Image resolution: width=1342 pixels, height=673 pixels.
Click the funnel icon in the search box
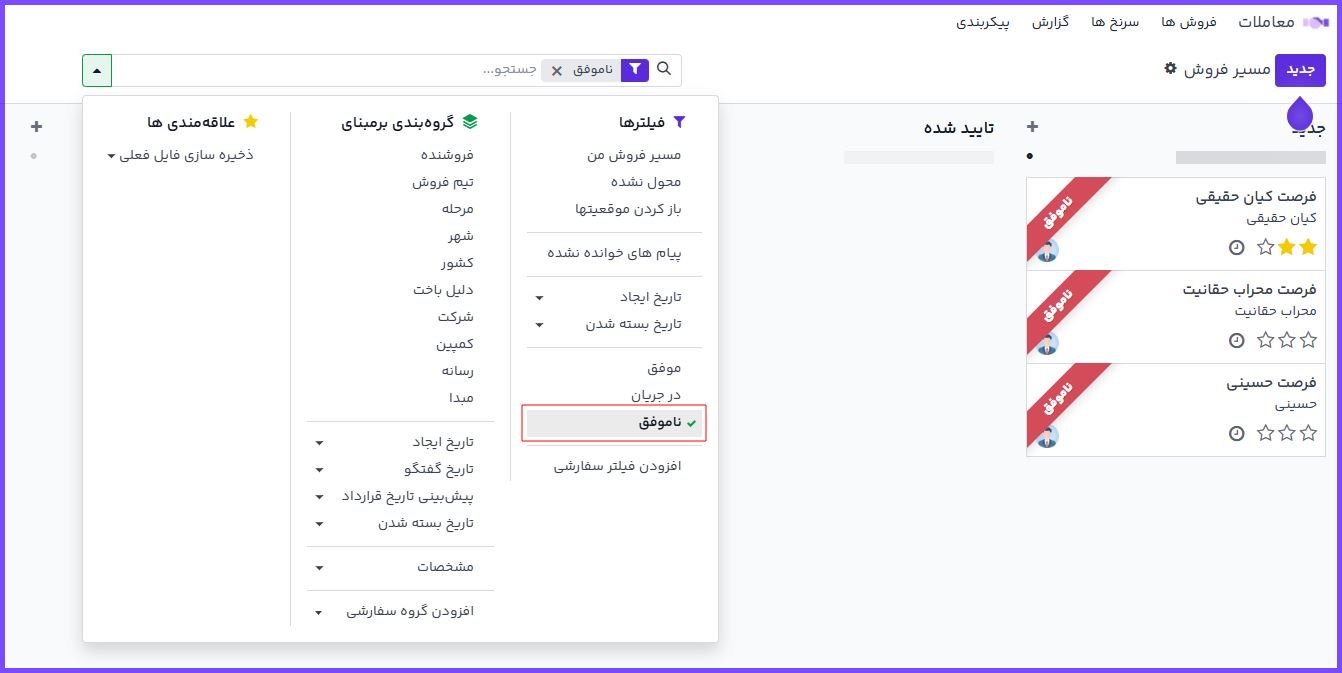(x=635, y=70)
